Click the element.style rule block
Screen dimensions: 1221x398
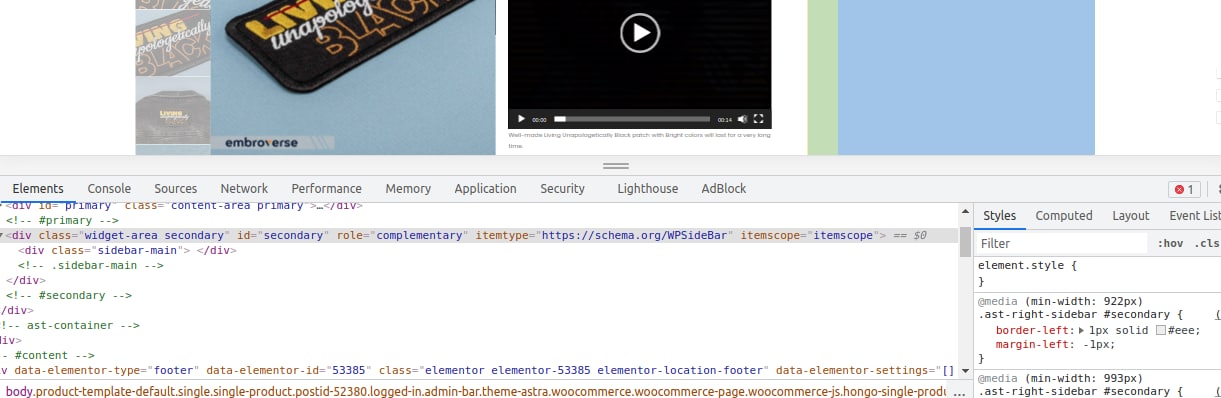(1098, 274)
